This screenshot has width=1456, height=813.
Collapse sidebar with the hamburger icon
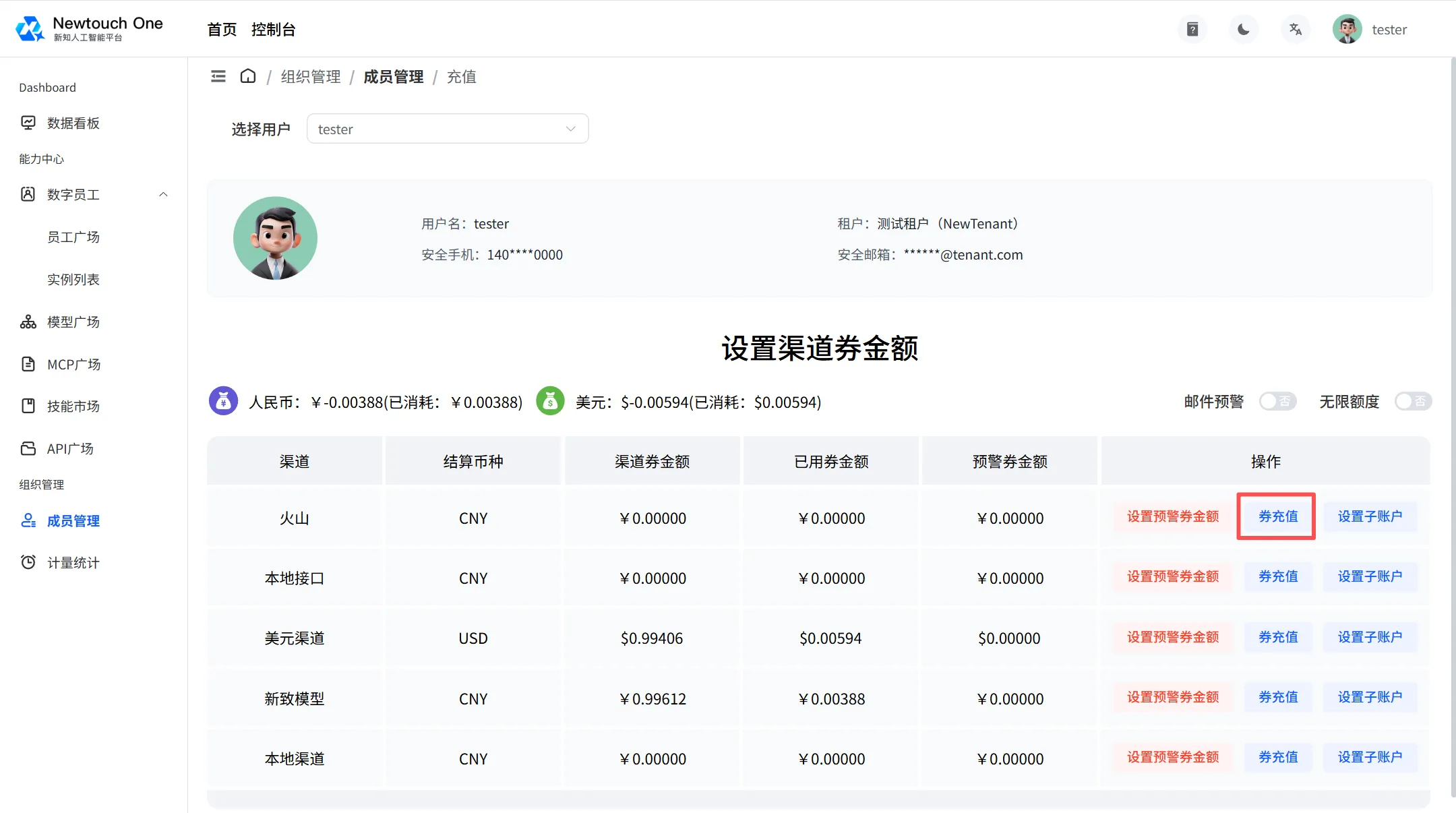tap(218, 76)
